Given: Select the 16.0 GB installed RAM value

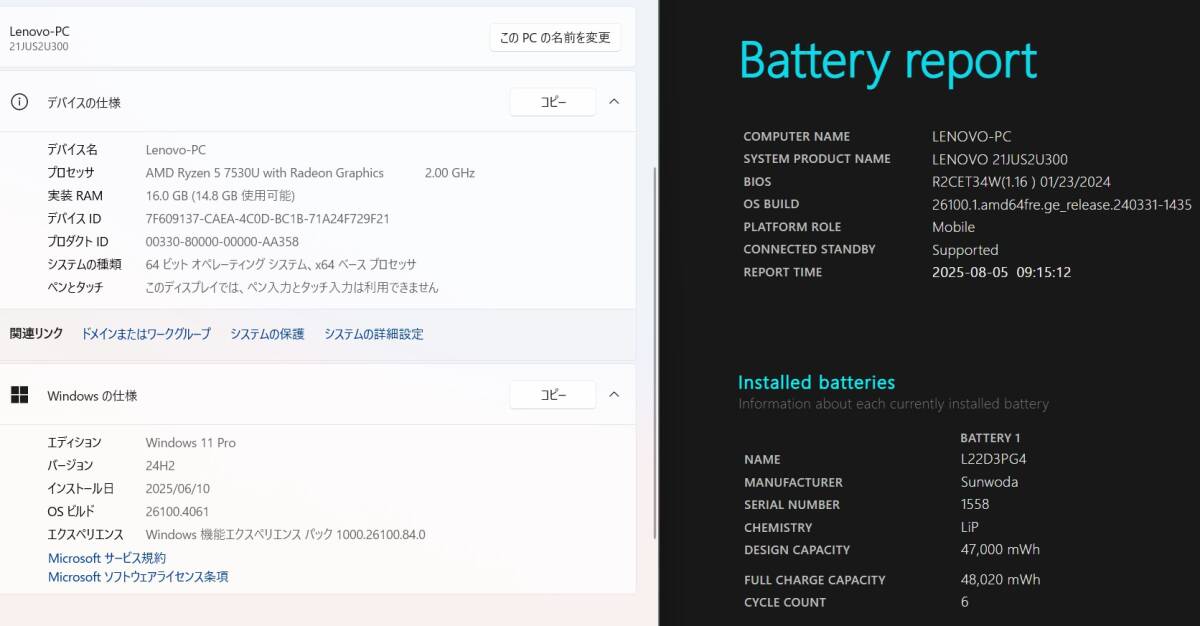Looking at the screenshot, I should tap(220, 196).
